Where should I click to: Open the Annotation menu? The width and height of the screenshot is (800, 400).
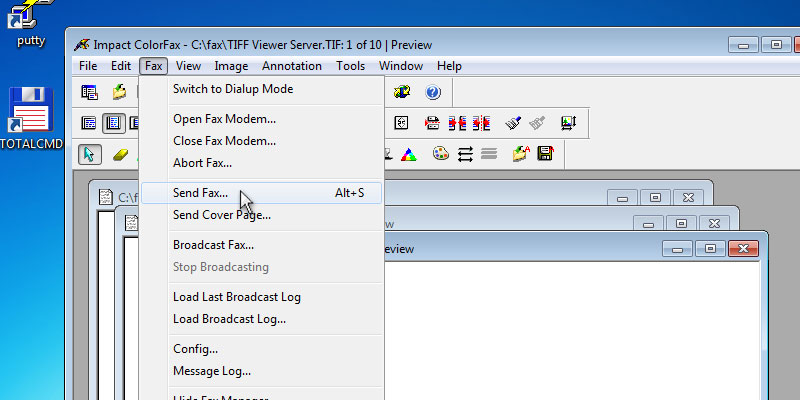(292, 66)
